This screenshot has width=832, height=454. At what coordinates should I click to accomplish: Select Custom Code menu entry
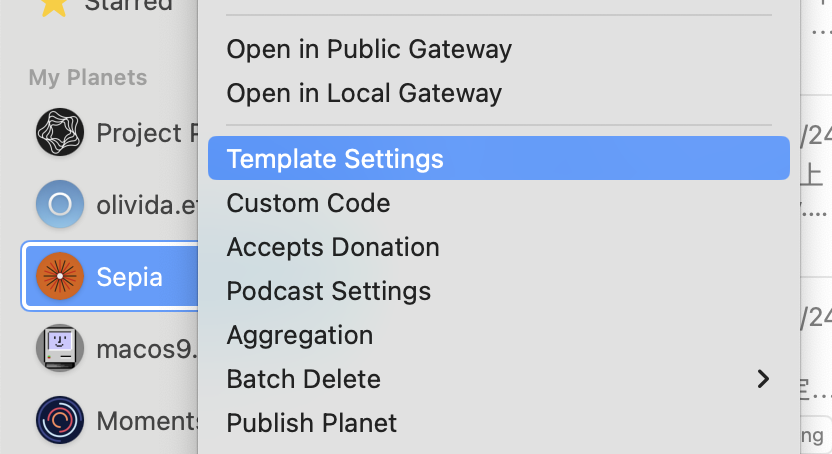308,203
